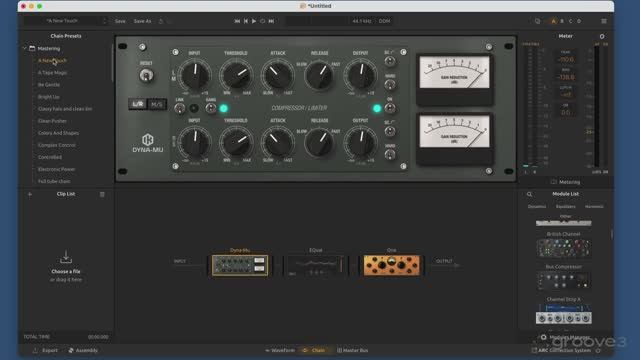The width and height of the screenshot is (640, 360).
Task: Switch to the Master Bus tab
Action: click(x=352, y=350)
